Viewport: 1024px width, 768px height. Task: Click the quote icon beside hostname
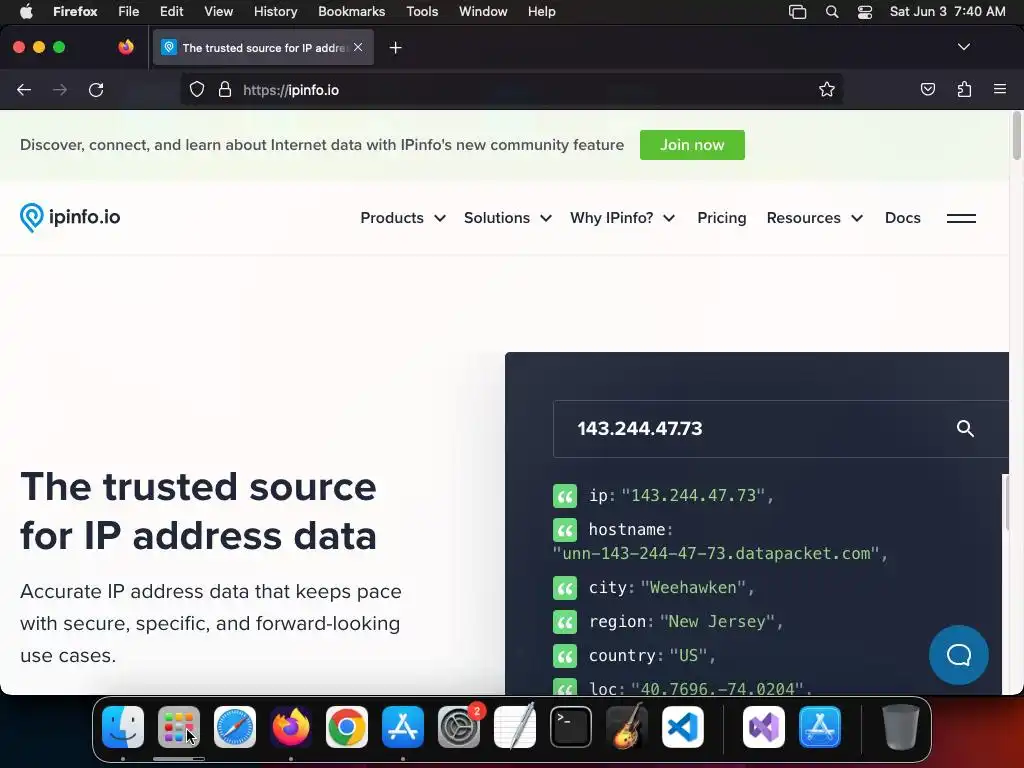tap(565, 530)
